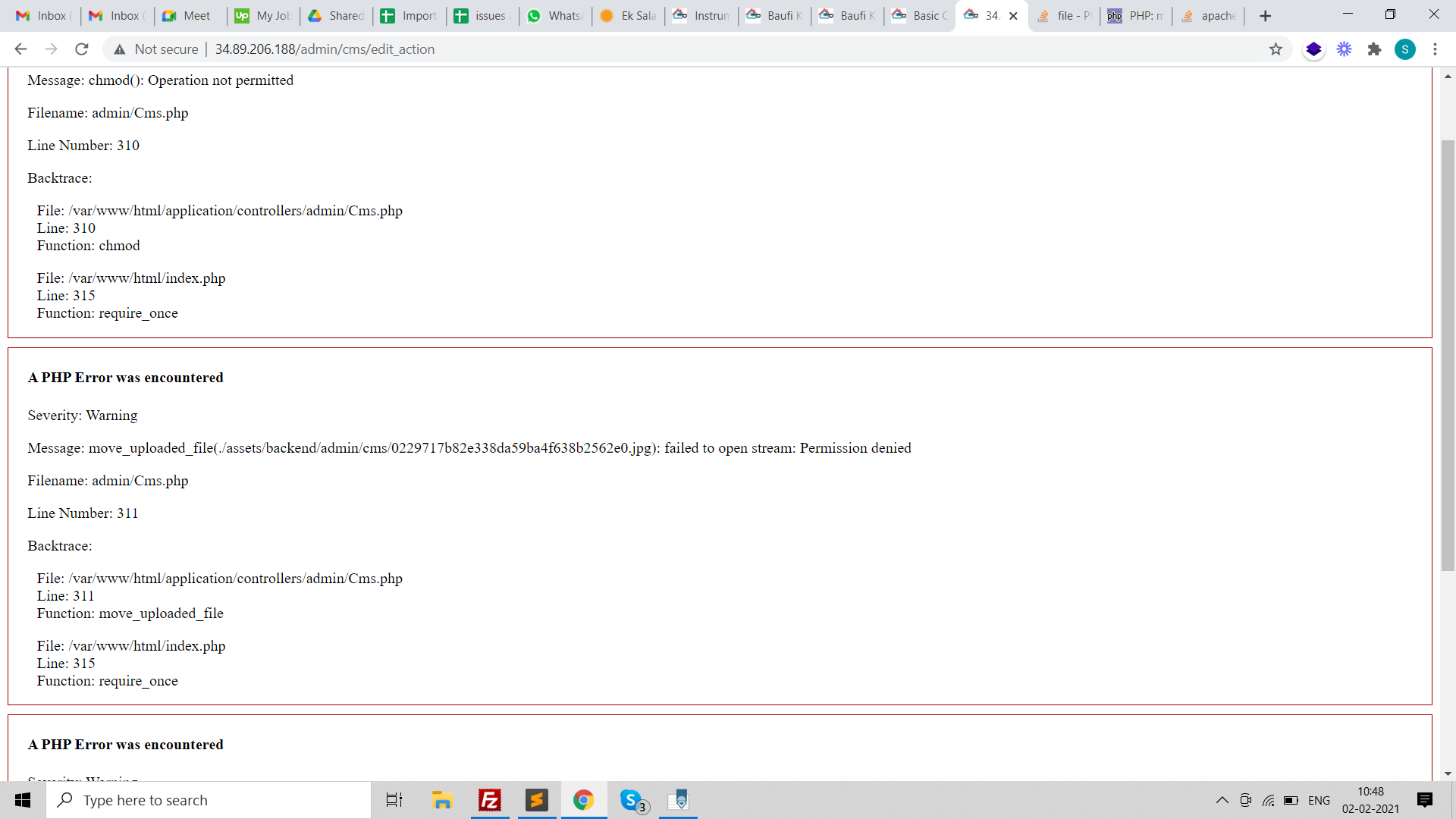Switch to the first Inbox Gmail tab
This screenshot has width=1456, height=819.
(44, 16)
